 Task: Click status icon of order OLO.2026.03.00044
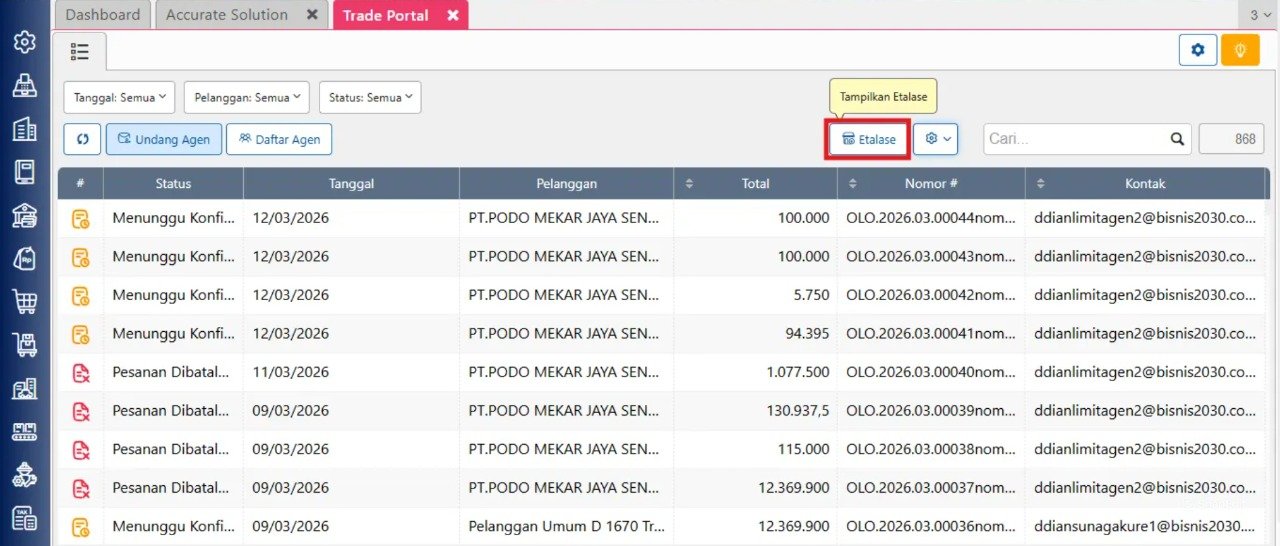pos(81,218)
